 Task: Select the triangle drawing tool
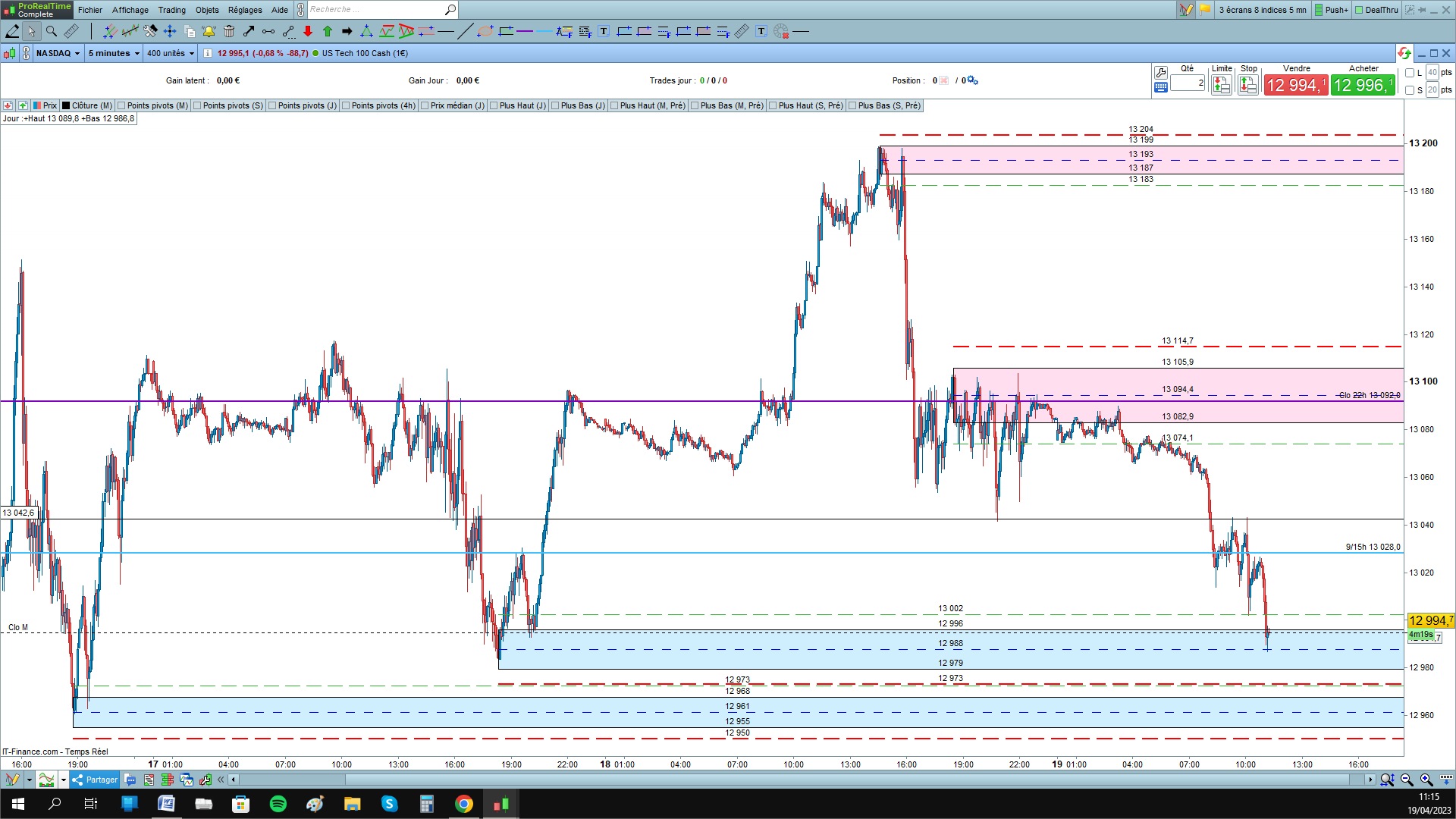coord(366,31)
